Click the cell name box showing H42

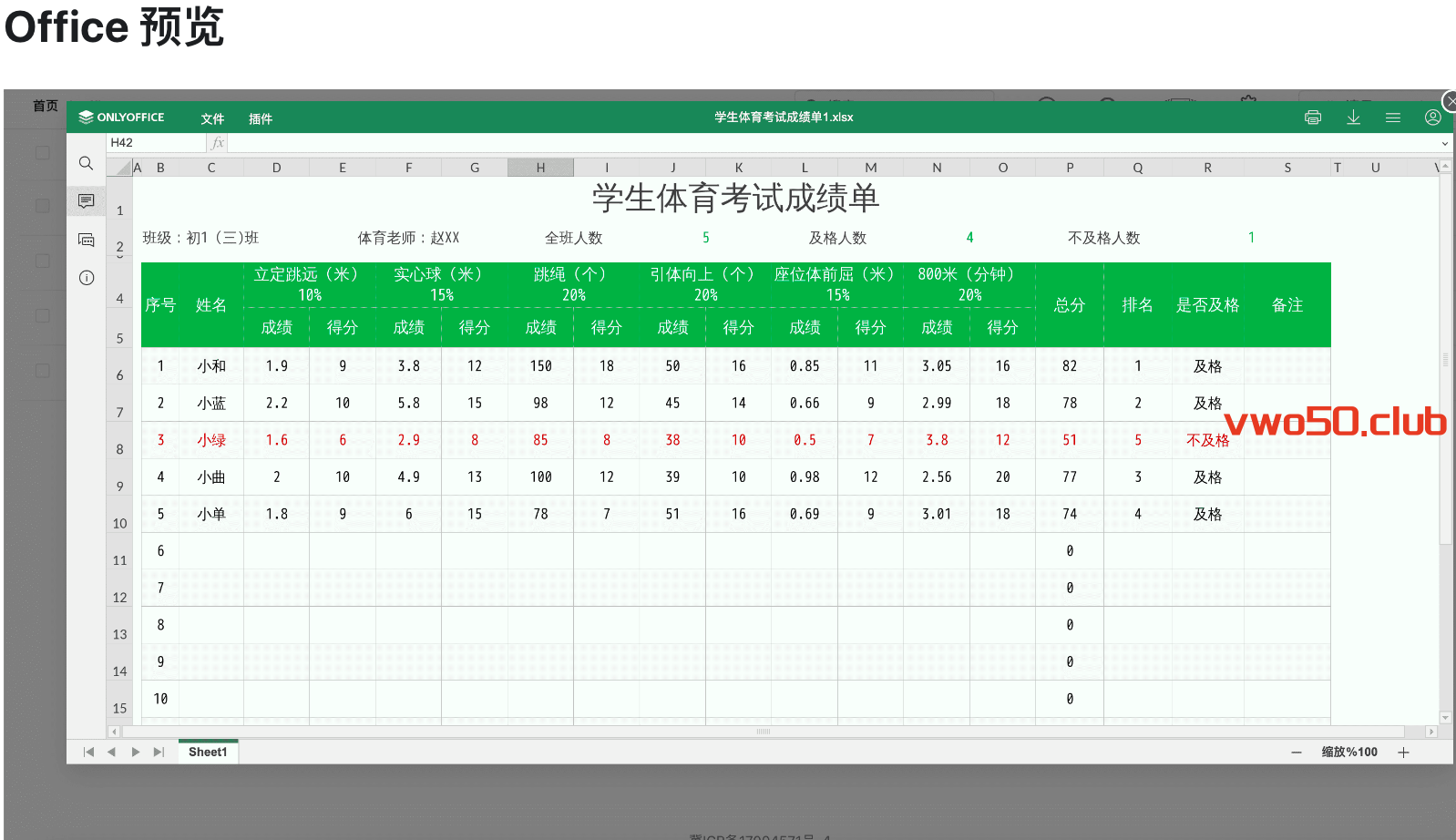point(155,143)
